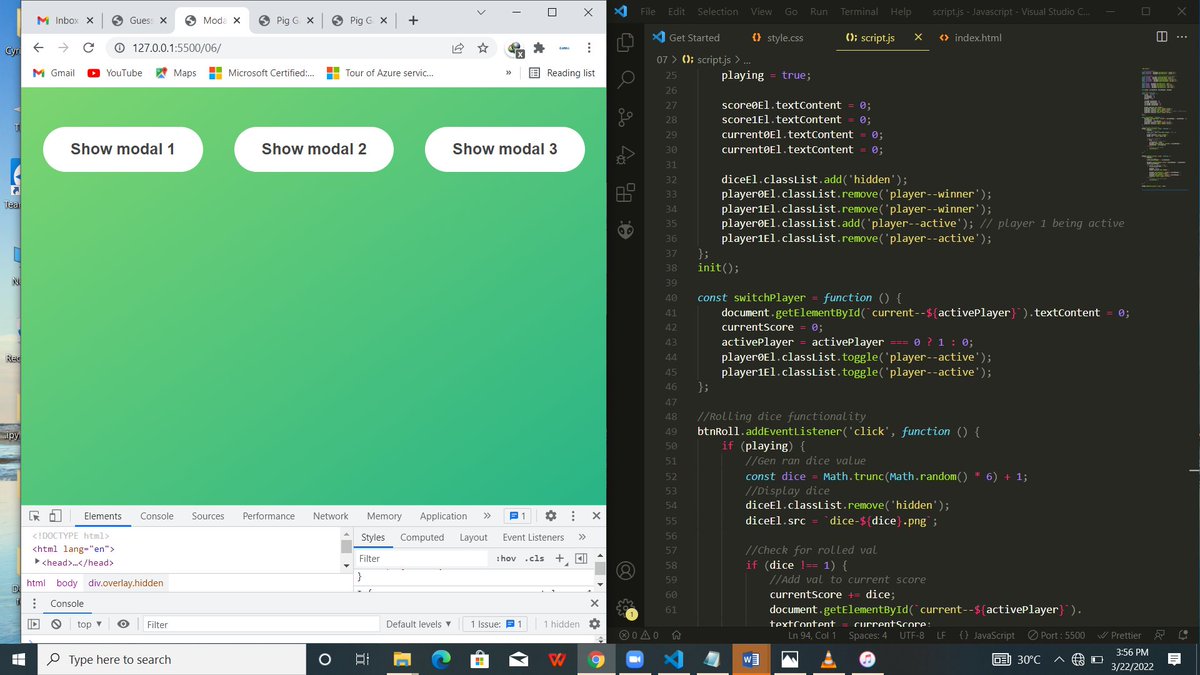Viewport: 1200px width, 675px height.
Task: Reload the Chrome page
Action: (x=88, y=48)
